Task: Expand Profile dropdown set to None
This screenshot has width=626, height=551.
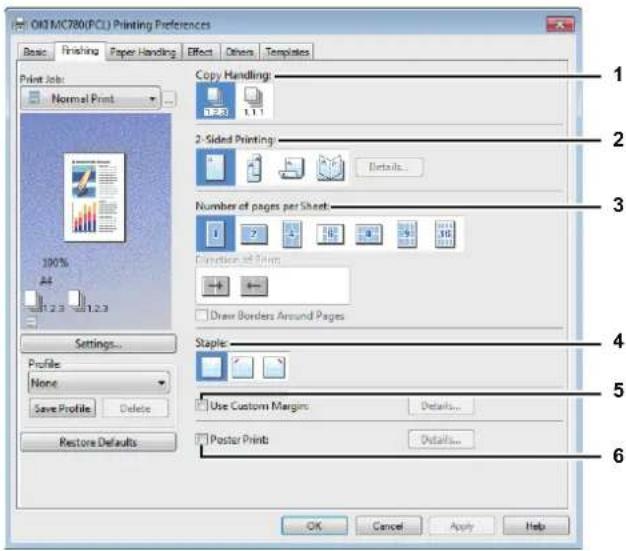Action: (x=99, y=383)
